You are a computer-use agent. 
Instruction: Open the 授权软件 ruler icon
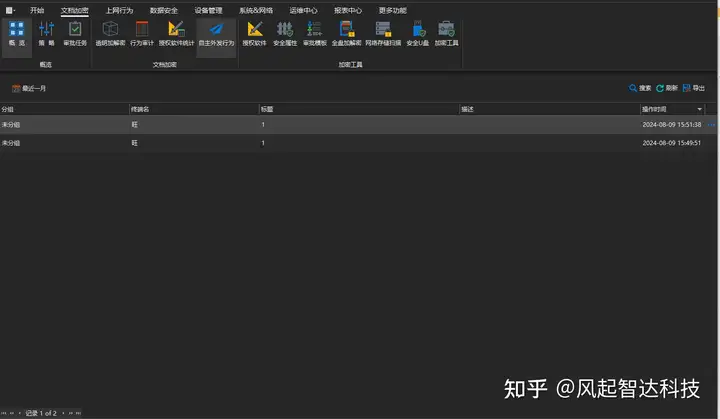coord(254,34)
